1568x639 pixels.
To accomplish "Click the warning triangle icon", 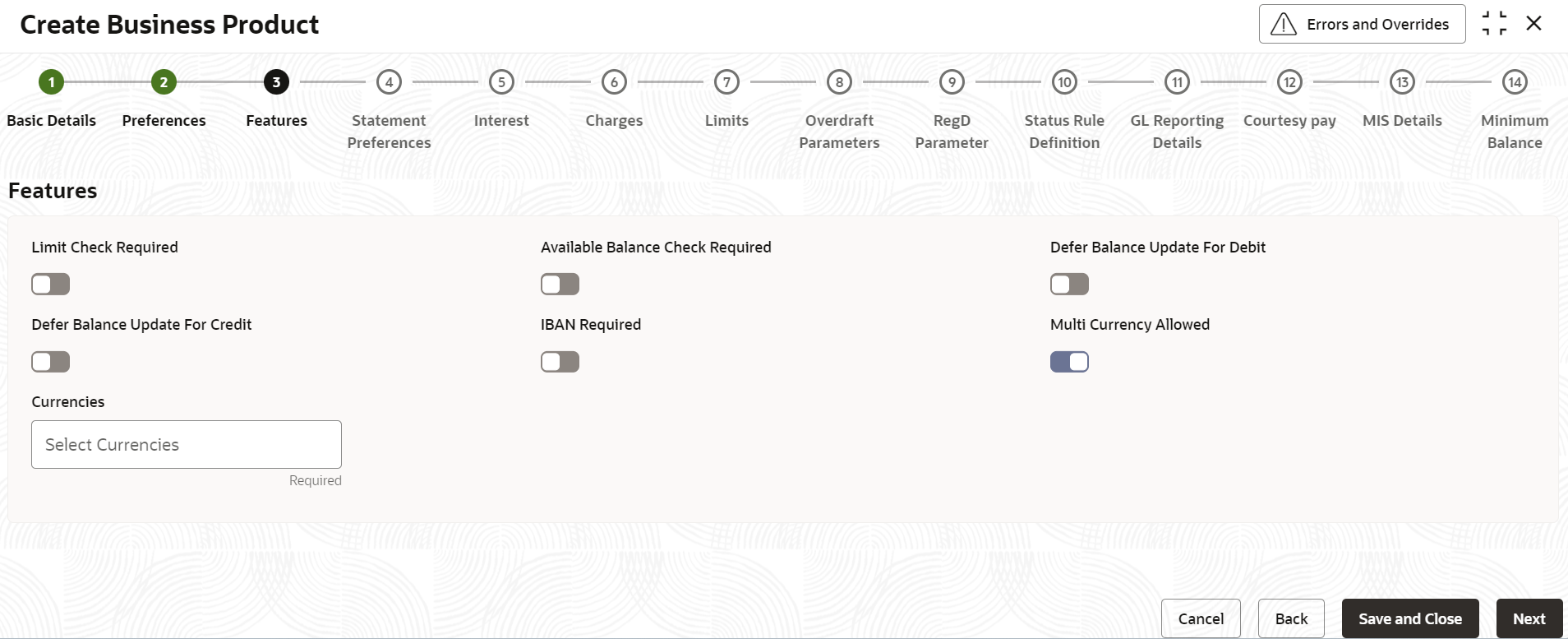I will click(x=1283, y=25).
